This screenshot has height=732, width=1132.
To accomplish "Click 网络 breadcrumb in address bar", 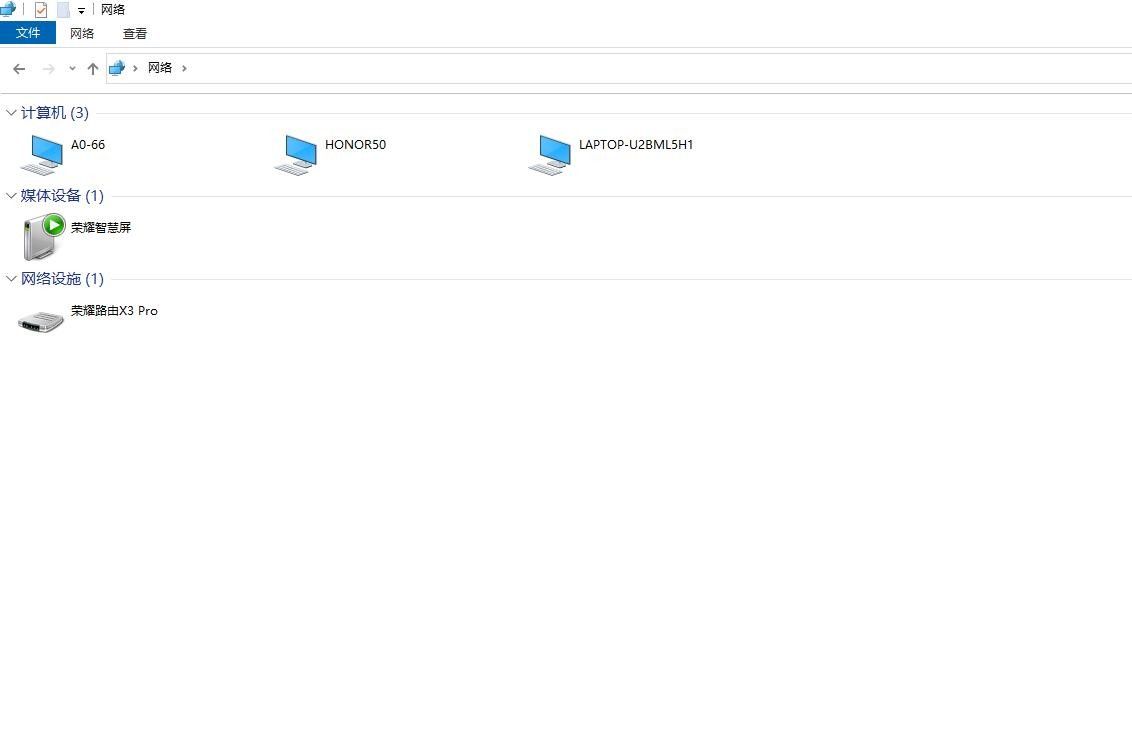I will pos(160,68).
